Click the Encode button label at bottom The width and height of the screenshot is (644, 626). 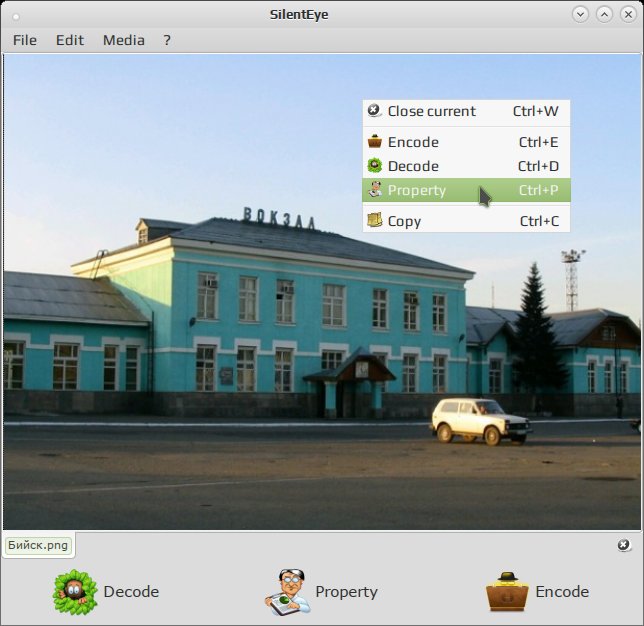(x=562, y=592)
